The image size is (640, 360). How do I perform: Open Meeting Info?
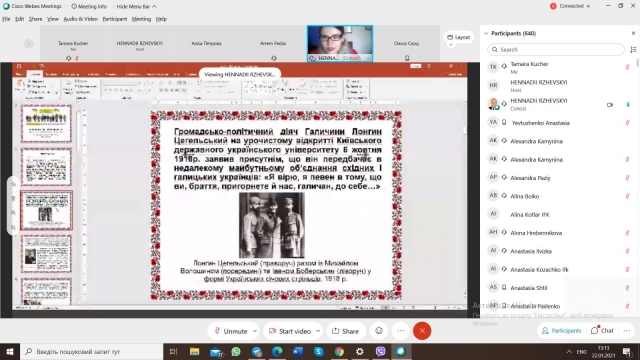click(x=89, y=6)
